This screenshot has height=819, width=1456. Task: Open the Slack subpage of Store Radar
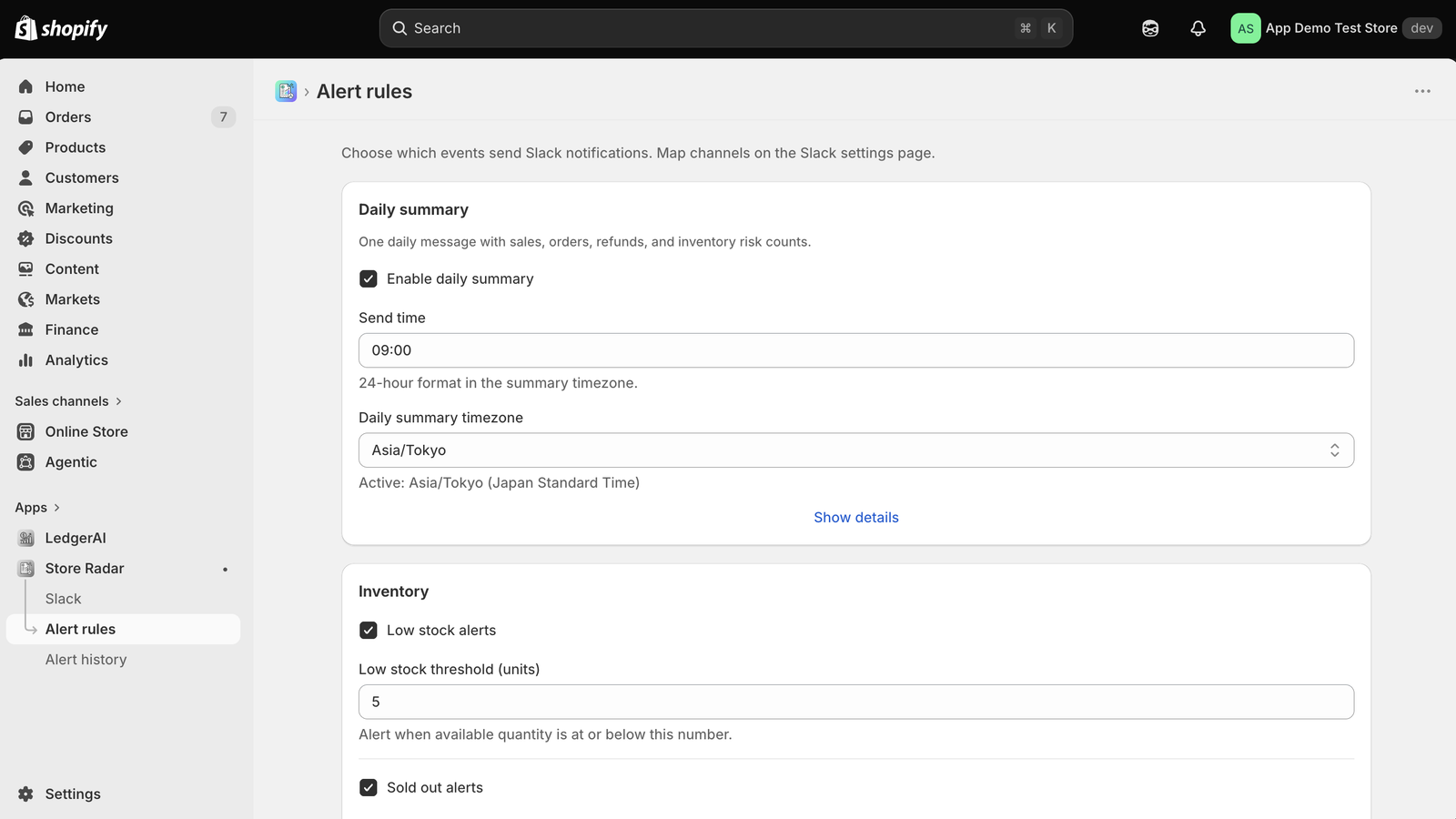pos(64,599)
